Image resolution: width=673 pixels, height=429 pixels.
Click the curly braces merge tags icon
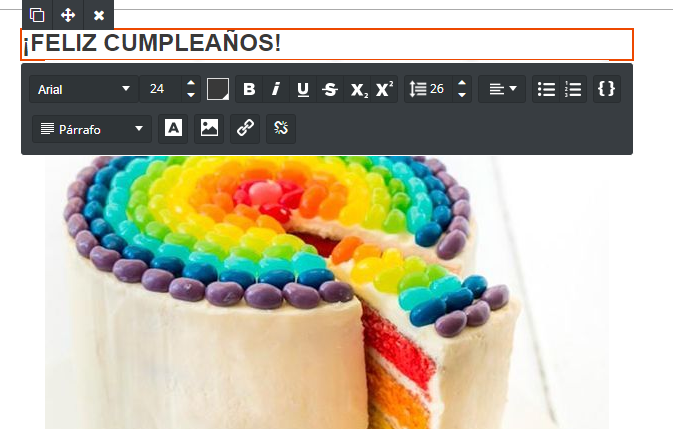(606, 89)
